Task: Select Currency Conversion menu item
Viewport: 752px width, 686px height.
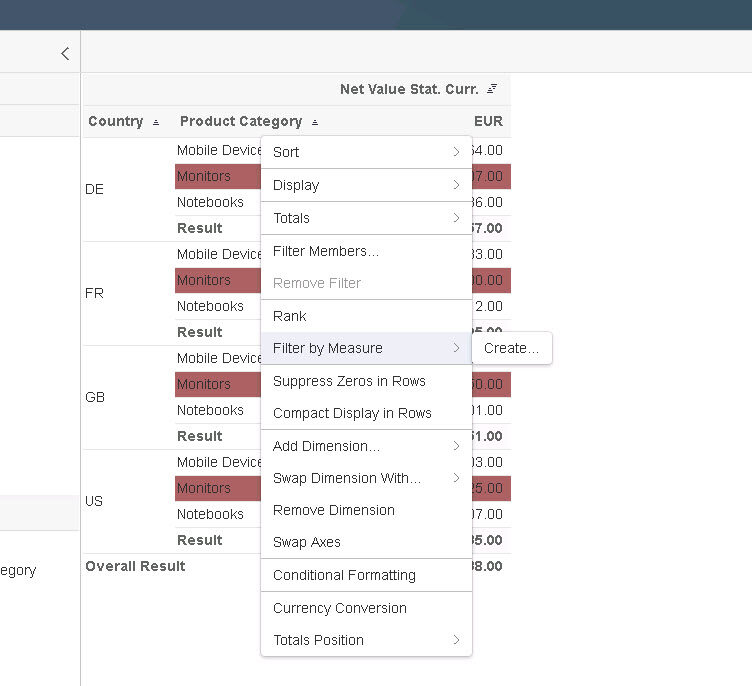Action: click(x=340, y=608)
